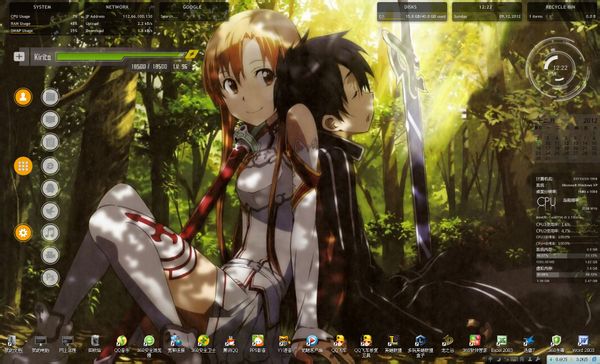Viewport: 600px width, 364px height.
Task: Open the Recycle Bin desktop shortcut
Action: click(x=95, y=344)
